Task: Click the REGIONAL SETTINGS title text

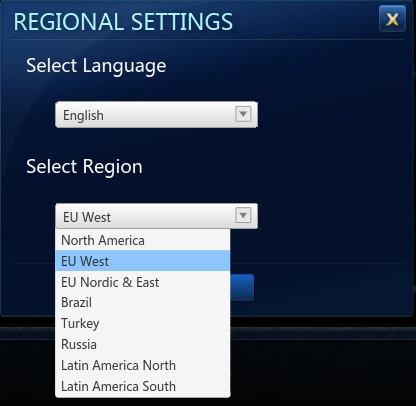Action: [x=123, y=22]
